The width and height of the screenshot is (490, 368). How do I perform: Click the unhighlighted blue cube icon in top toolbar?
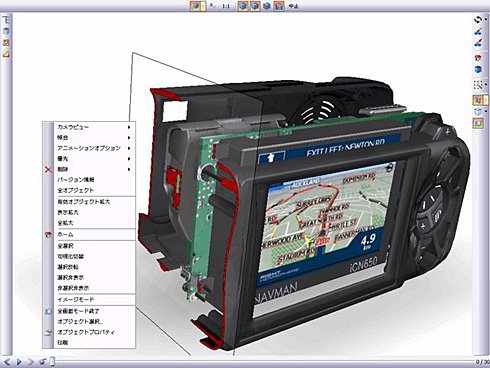[x=267, y=6]
